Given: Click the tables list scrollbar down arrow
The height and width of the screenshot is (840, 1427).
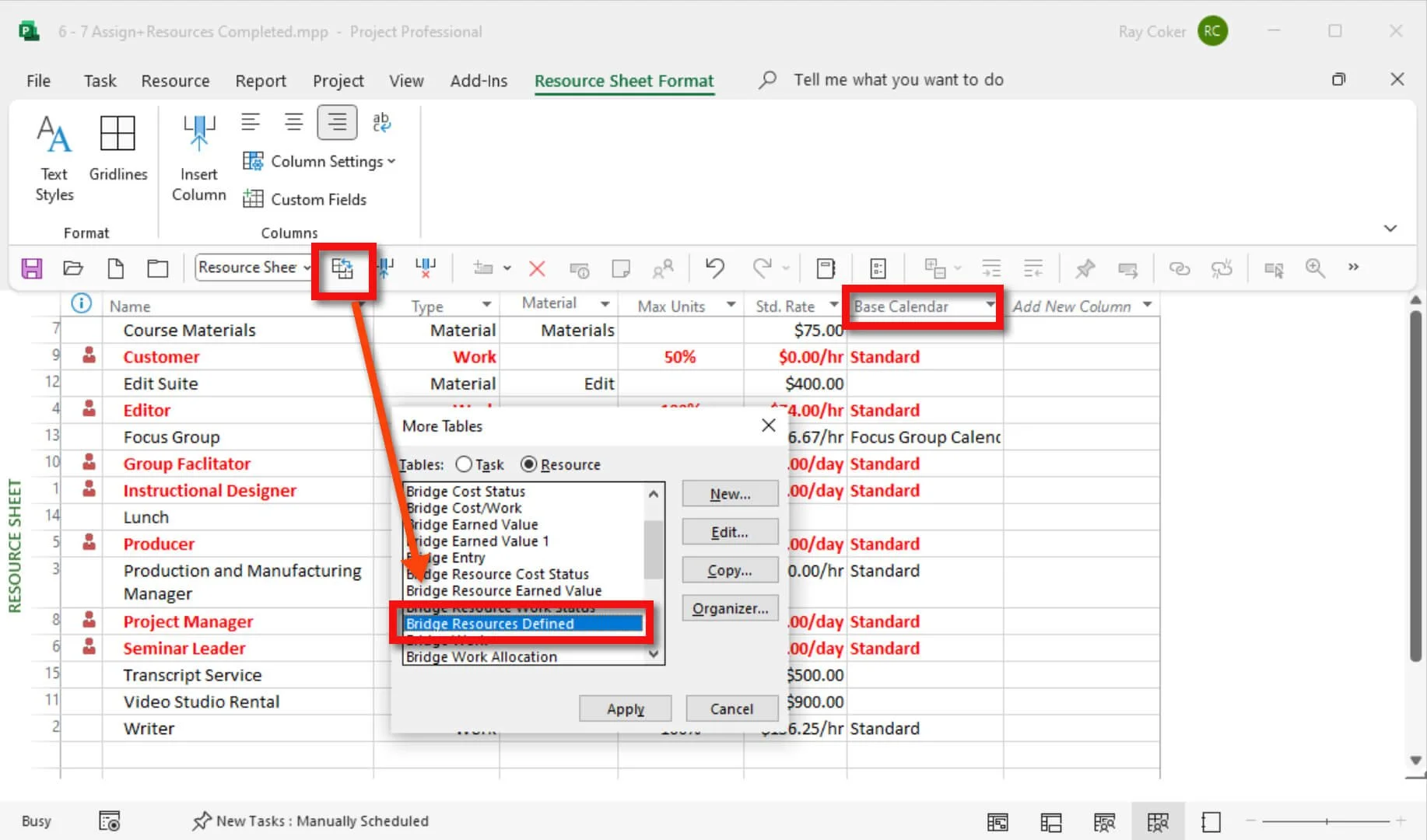Looking at the screenshot, I should coord(654,655).
